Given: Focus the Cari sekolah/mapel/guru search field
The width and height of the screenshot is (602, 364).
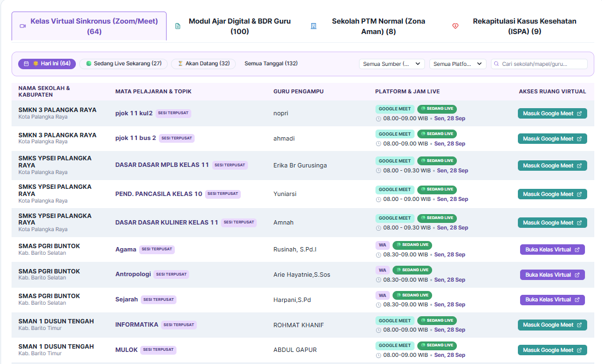Looking at the screenshot, I should [x=539, y=64].
